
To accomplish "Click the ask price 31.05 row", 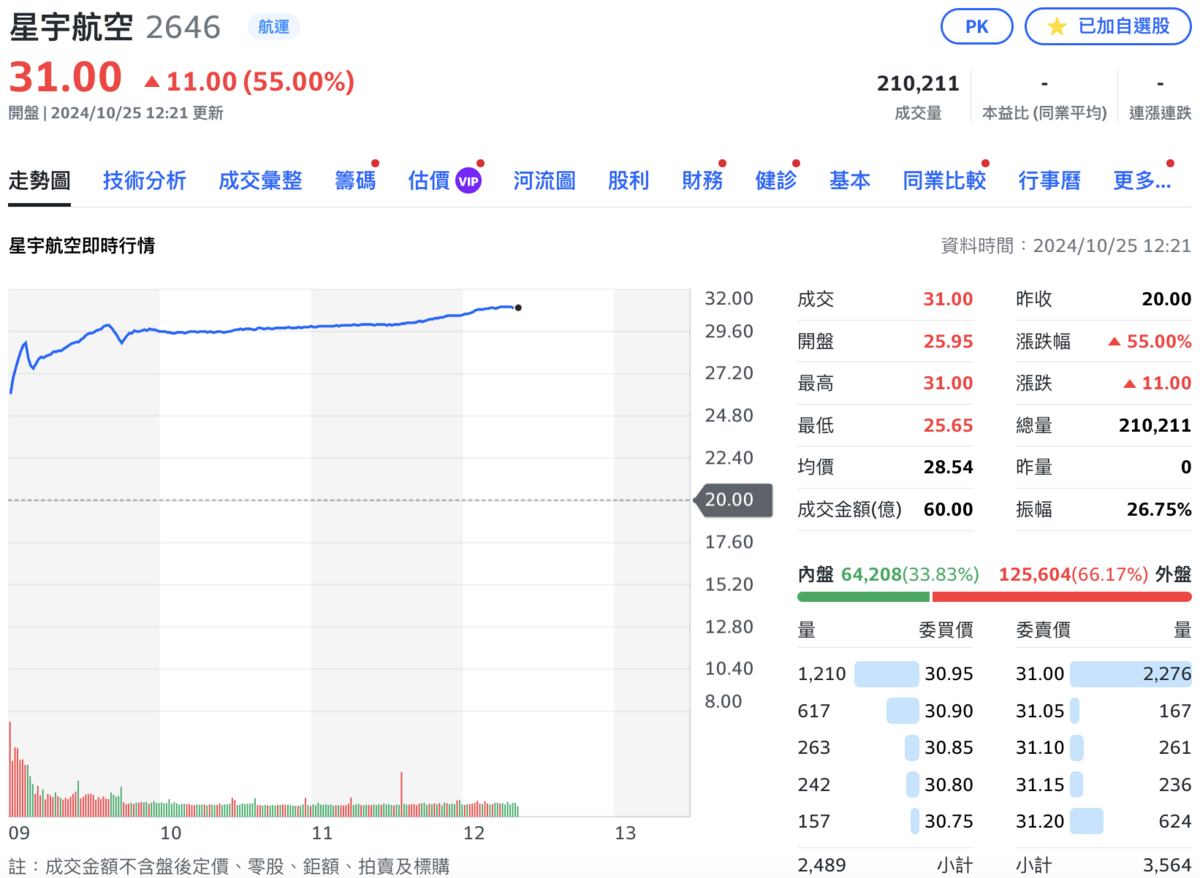I will tap(1104, 711).
